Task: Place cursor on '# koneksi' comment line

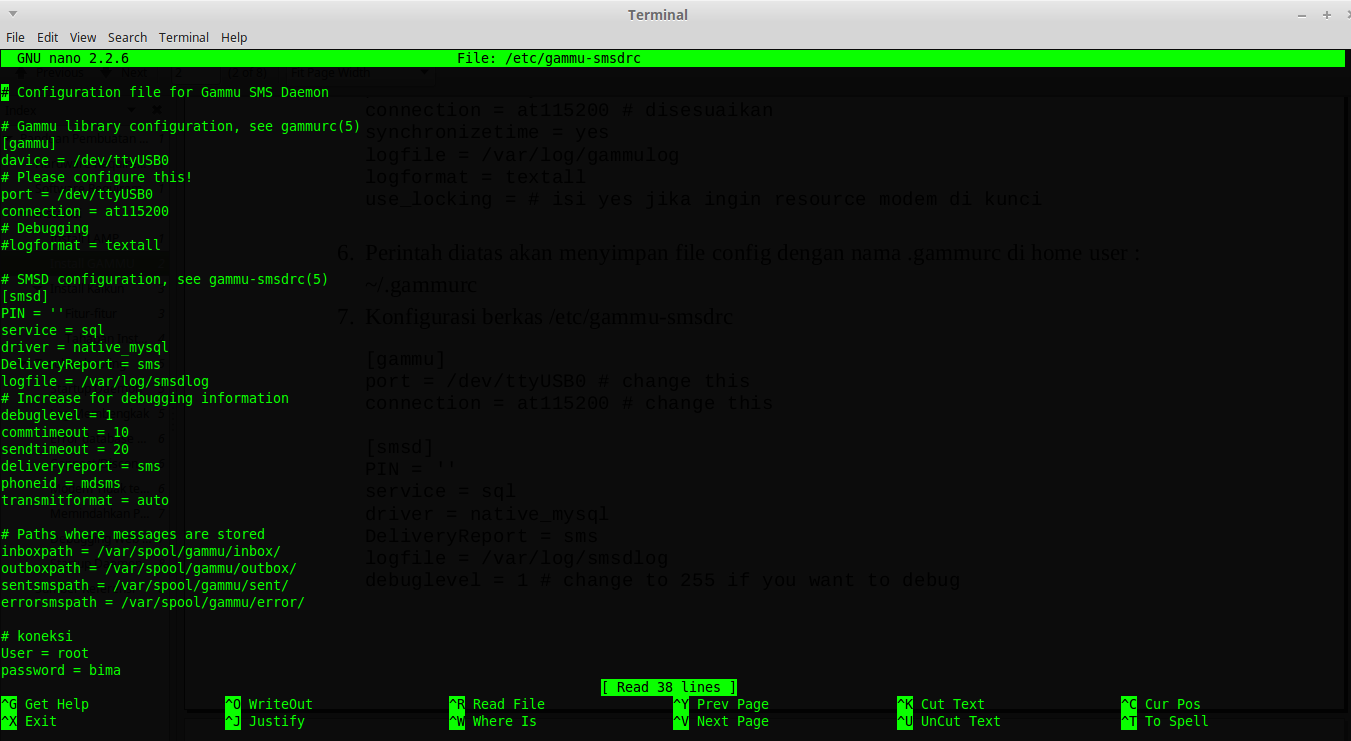Action: point(37,636)
